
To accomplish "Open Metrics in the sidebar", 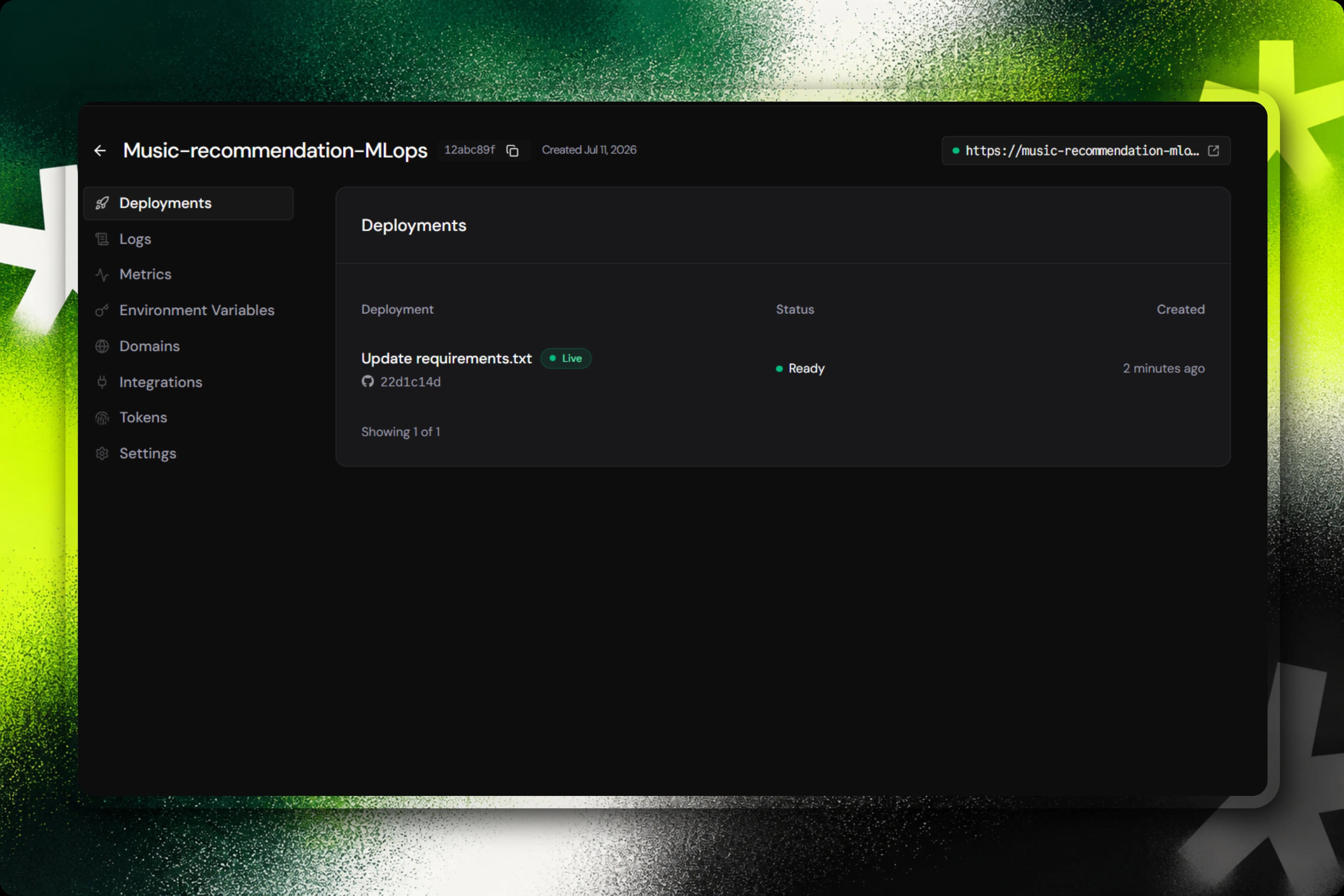I will point(188,275).
